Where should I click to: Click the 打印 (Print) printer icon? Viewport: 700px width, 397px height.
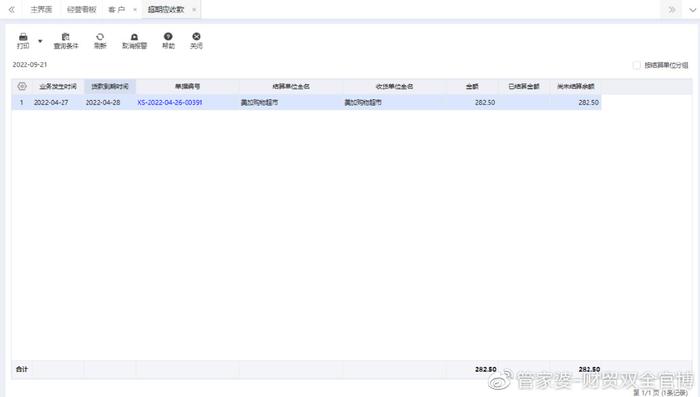pyautogui.click(x=23, y=37)
